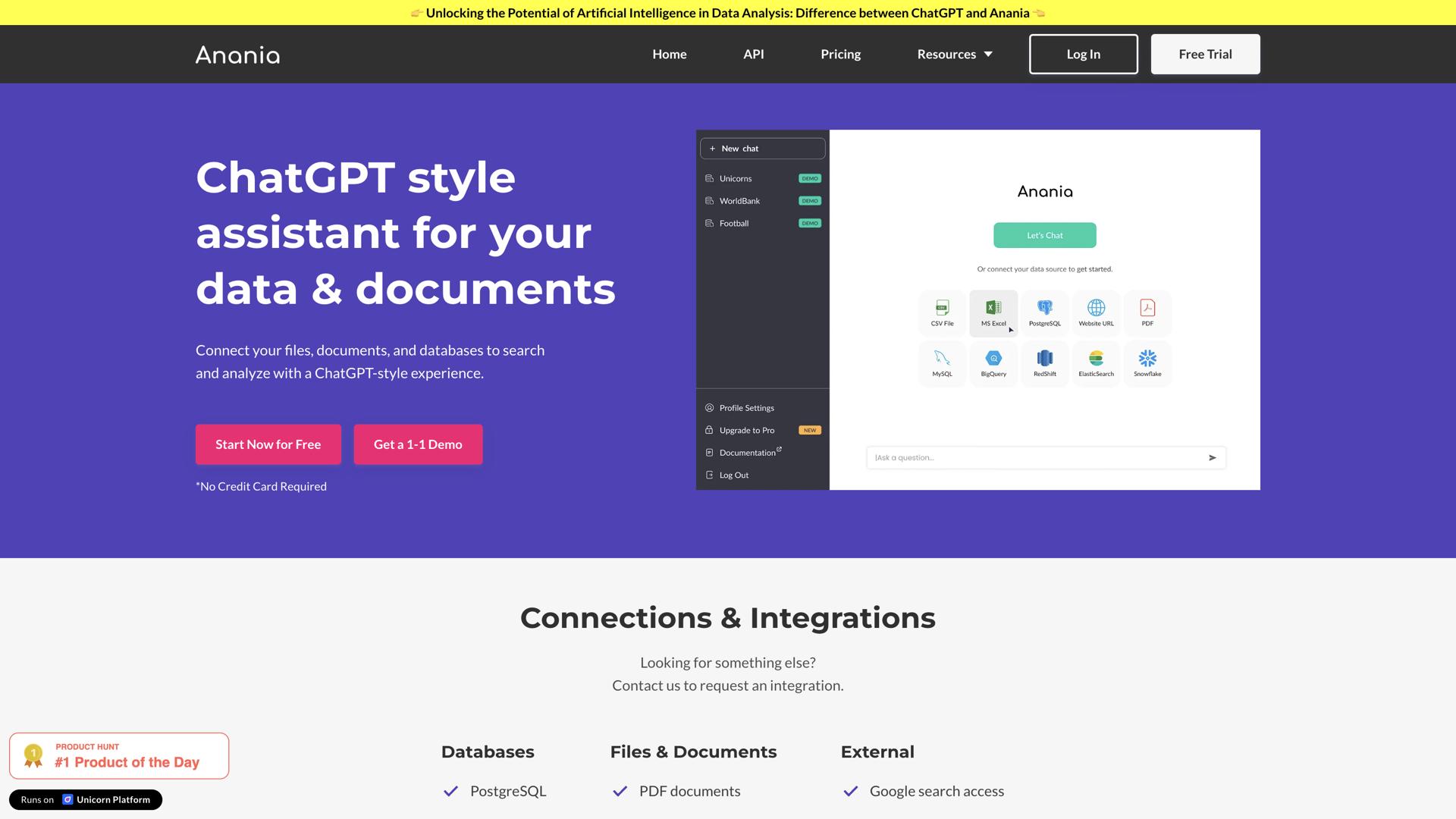
Task: Click the Product Hunt badge
Action: (119, 755)
